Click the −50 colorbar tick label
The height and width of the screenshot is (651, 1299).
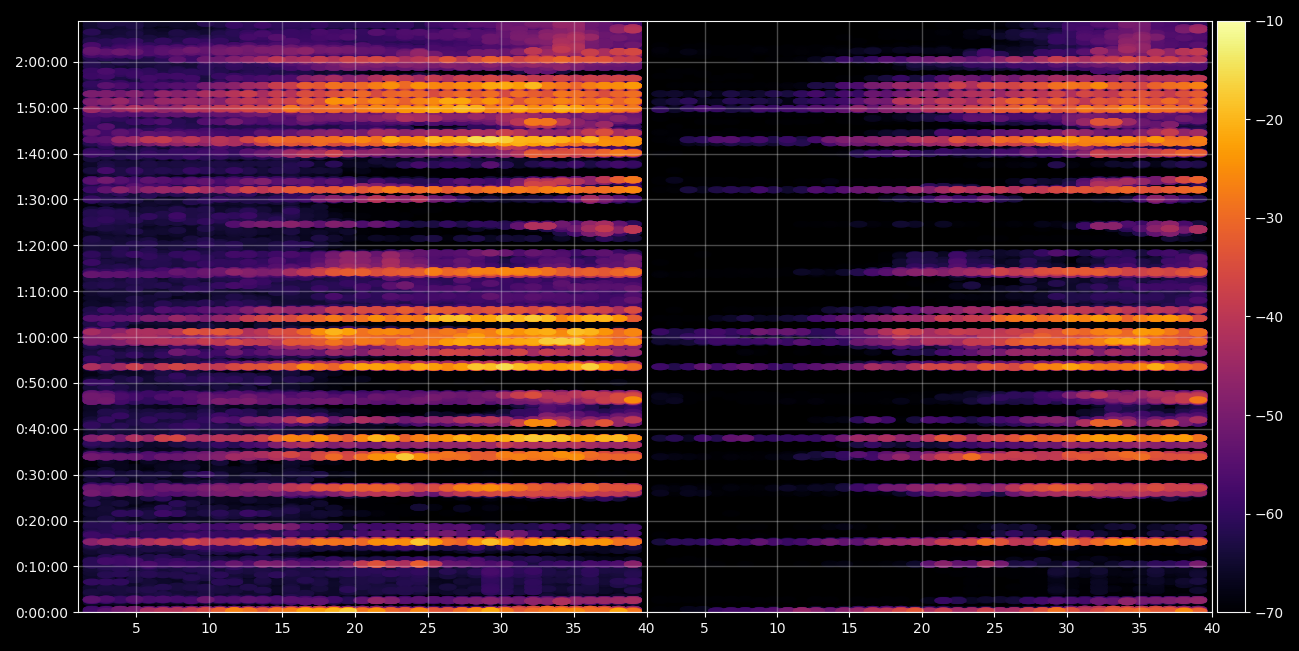(1269, 415)
